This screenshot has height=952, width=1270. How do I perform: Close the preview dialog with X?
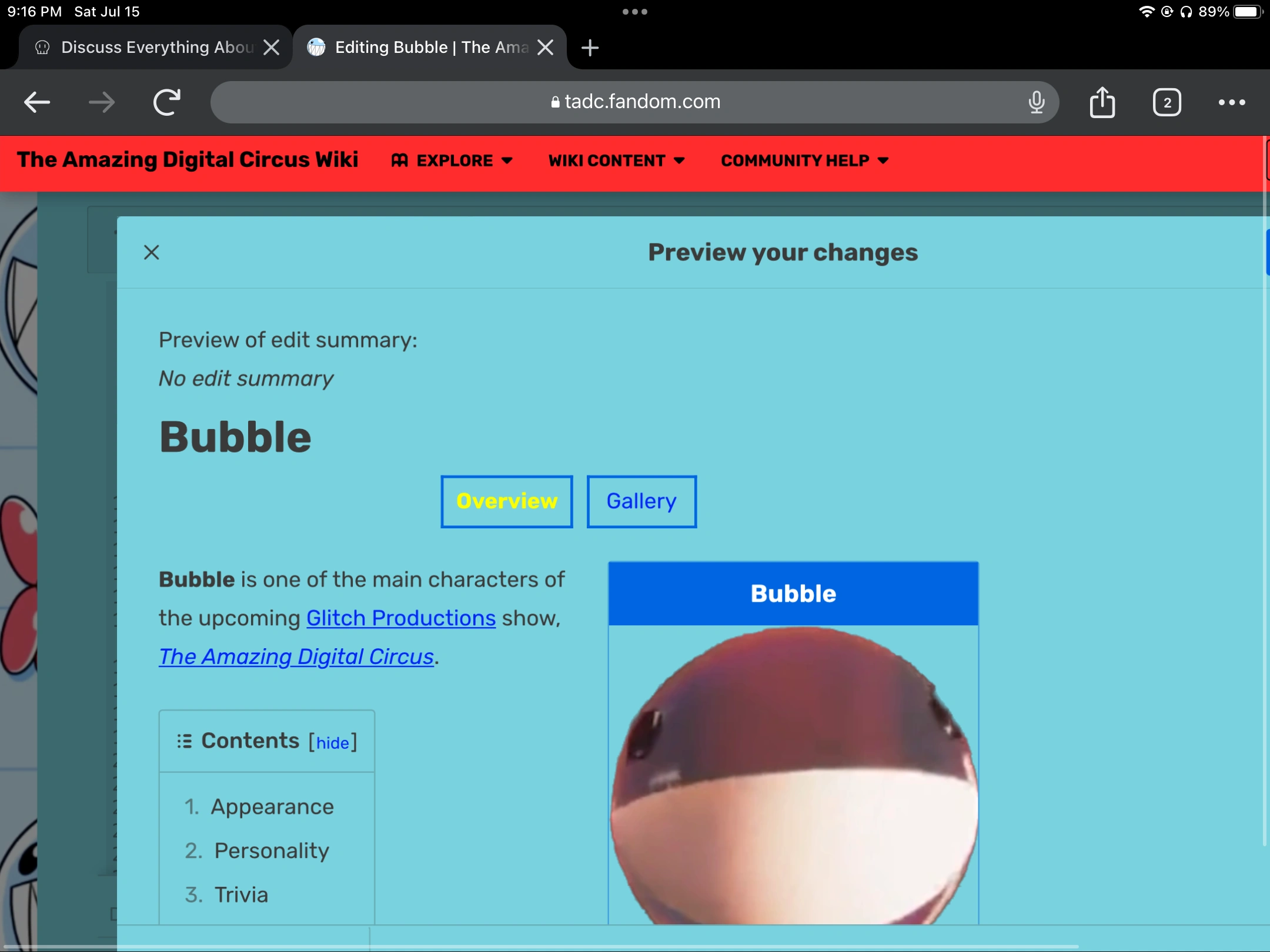(152, 253)
